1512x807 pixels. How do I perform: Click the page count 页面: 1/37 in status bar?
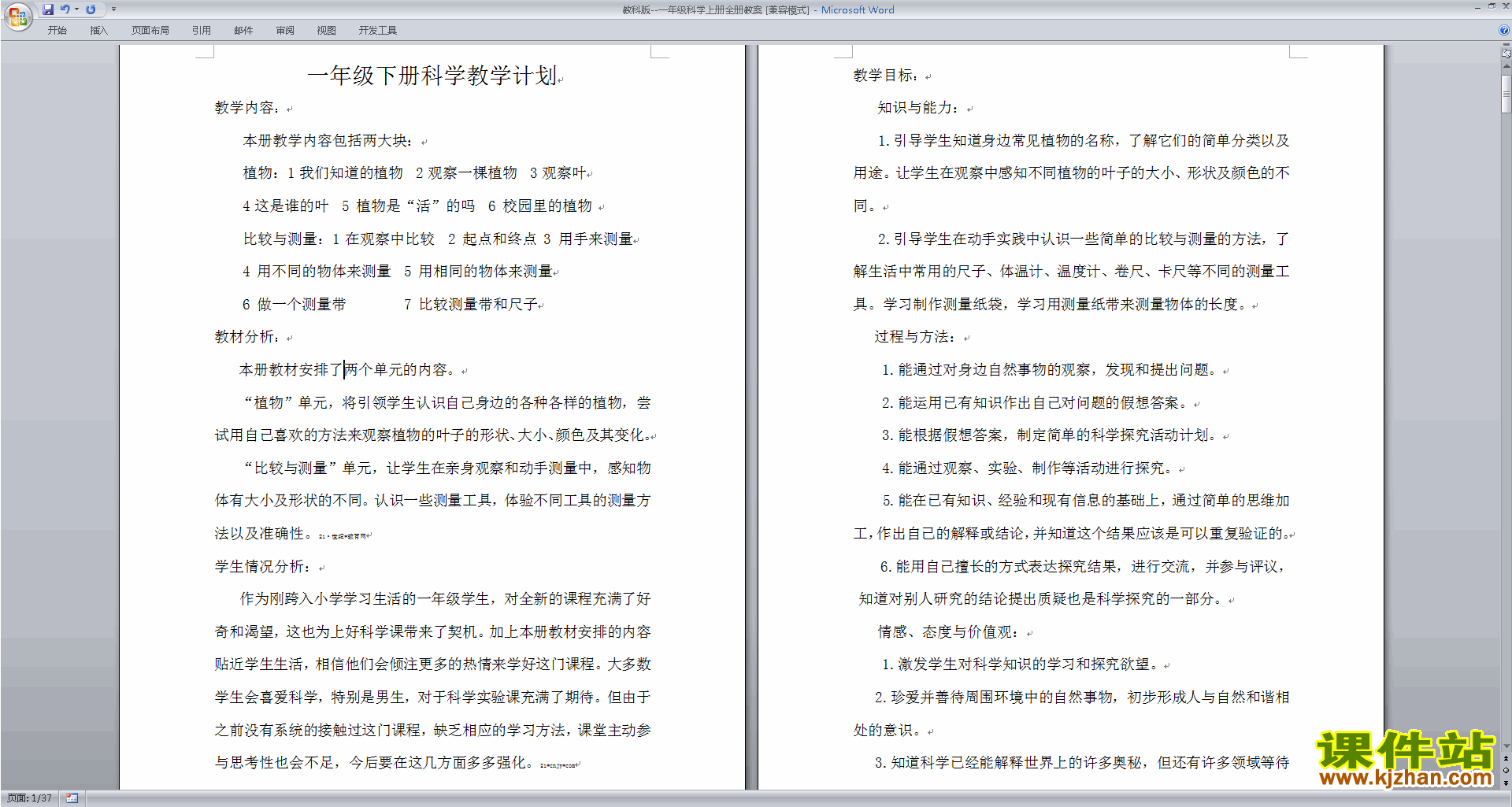coord(30,798)
